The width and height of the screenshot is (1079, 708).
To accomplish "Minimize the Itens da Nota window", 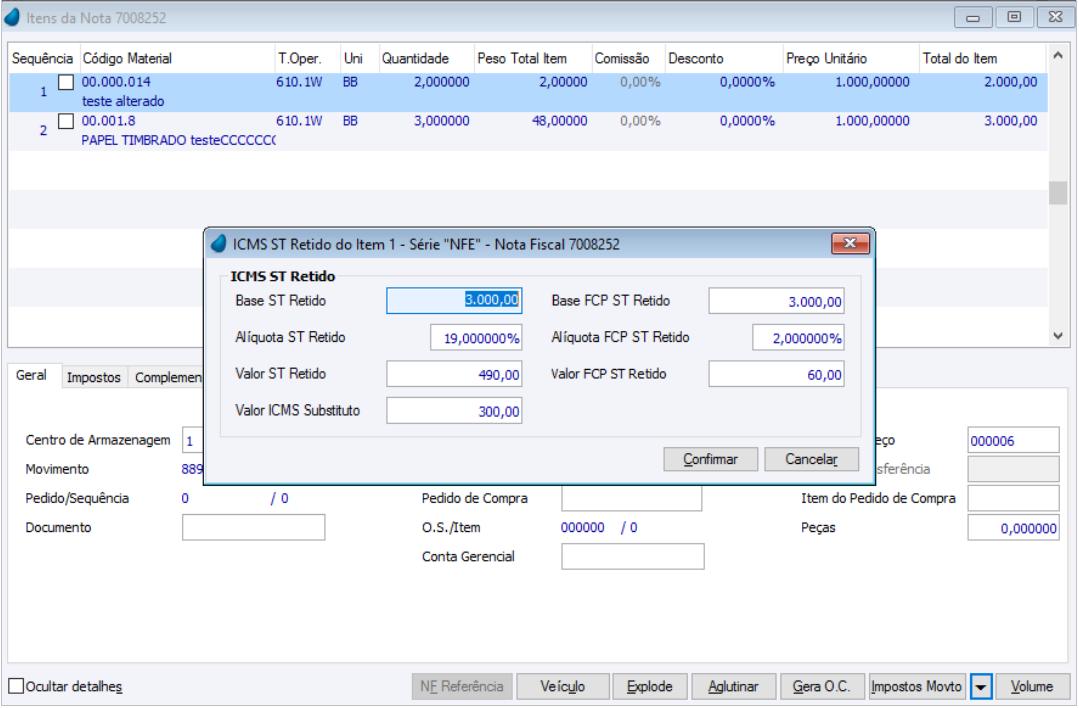I will tap(973, 17).
